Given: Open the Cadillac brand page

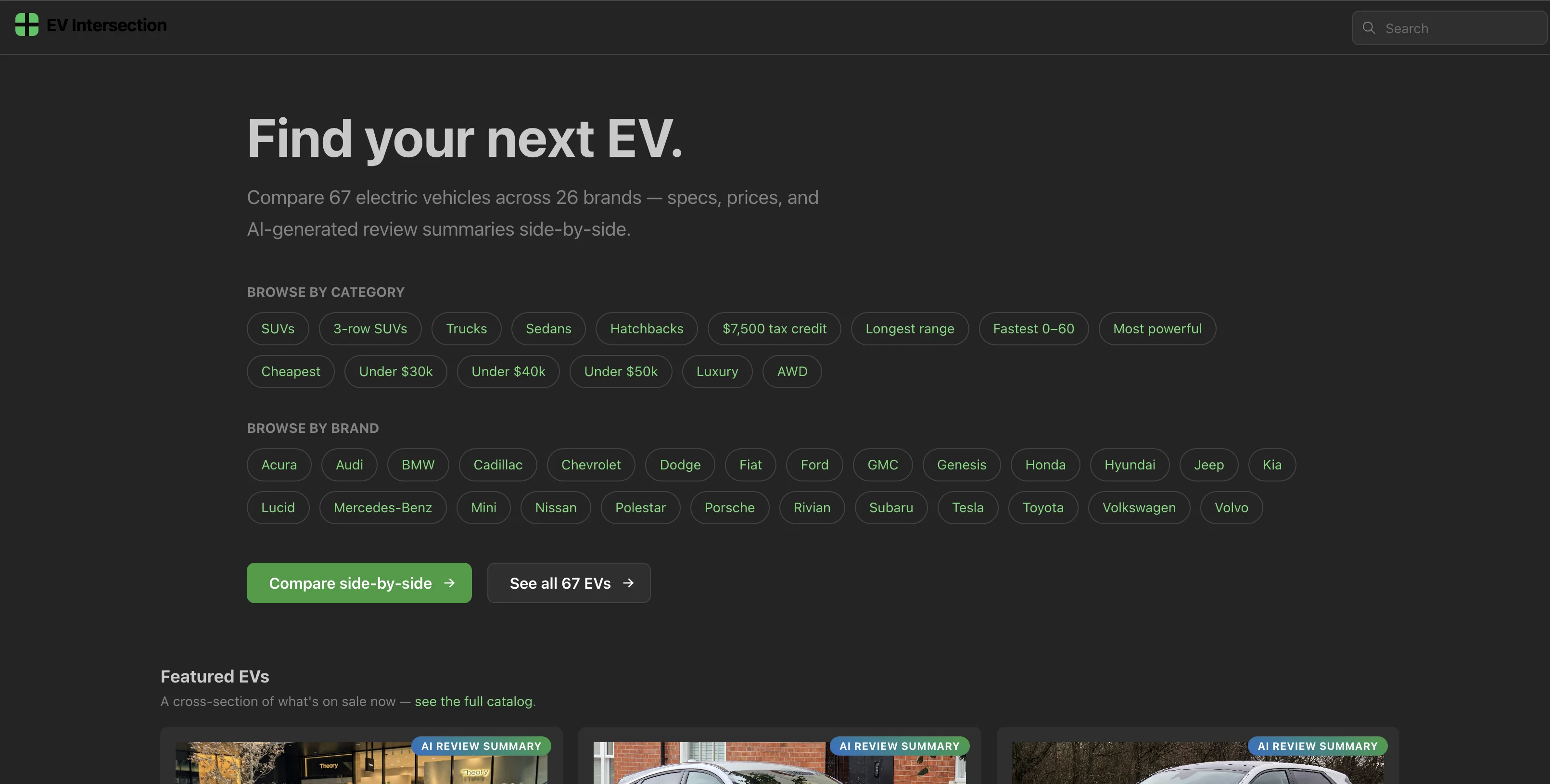Looking at the screenshot, I should (x=497, y=465).
